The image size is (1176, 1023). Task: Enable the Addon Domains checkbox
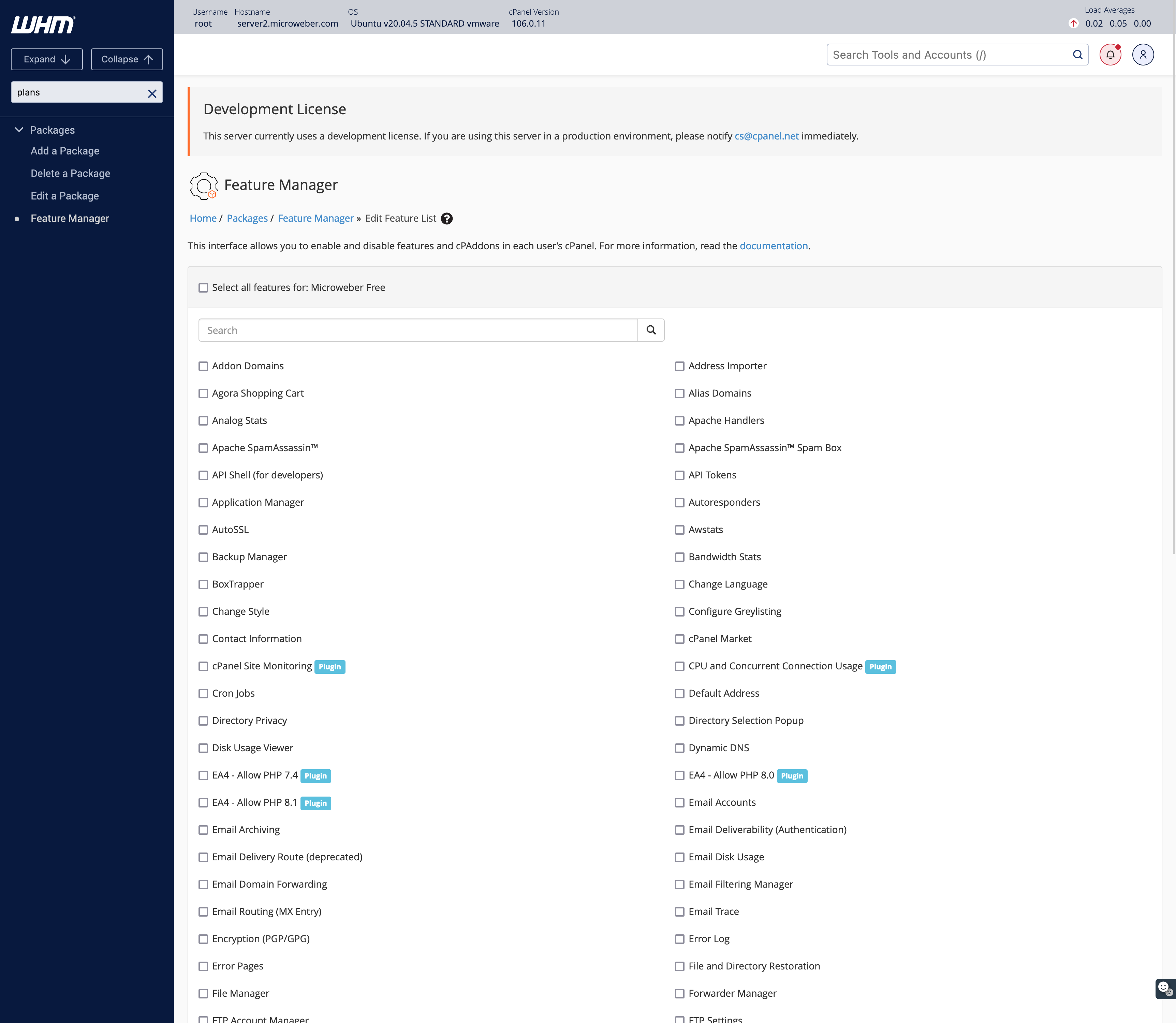coord(203,366)
